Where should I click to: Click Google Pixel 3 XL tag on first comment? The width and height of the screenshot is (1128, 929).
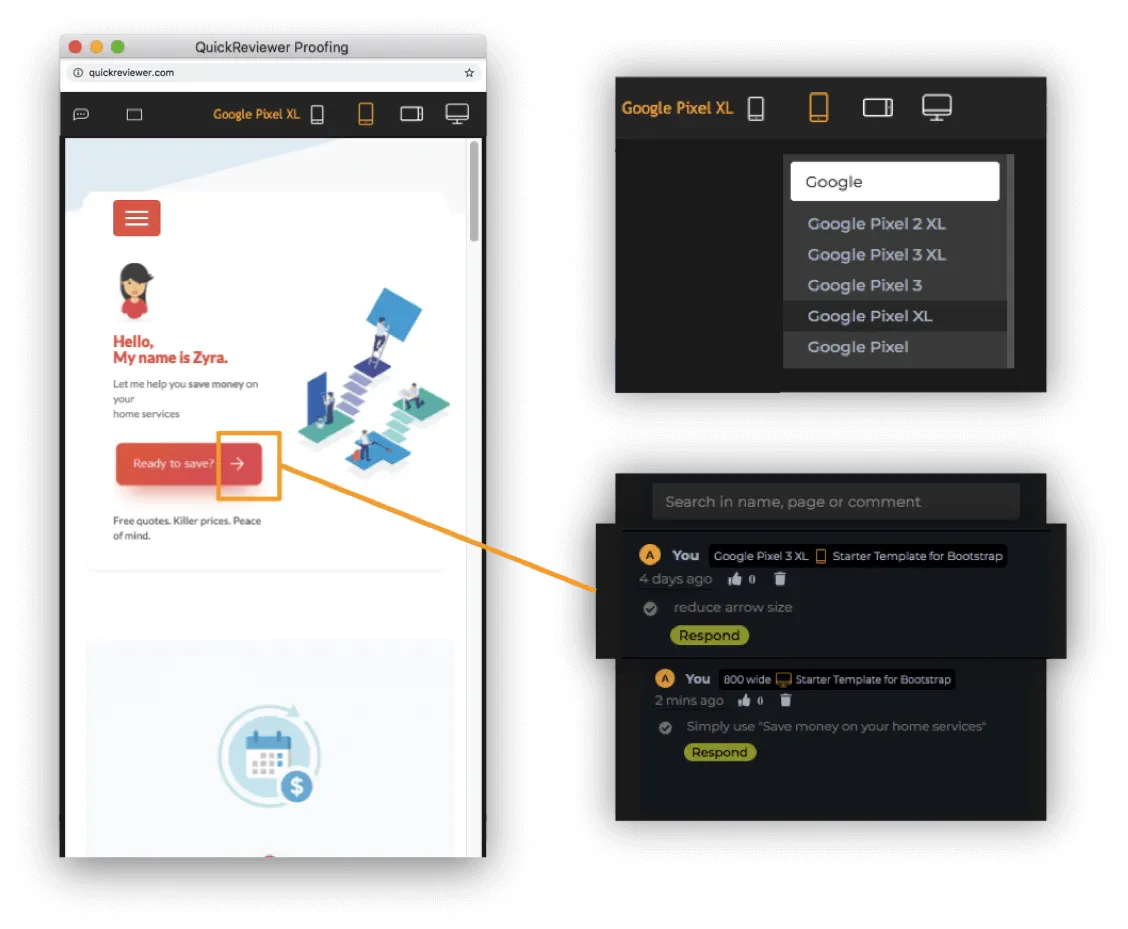point(760,556)
